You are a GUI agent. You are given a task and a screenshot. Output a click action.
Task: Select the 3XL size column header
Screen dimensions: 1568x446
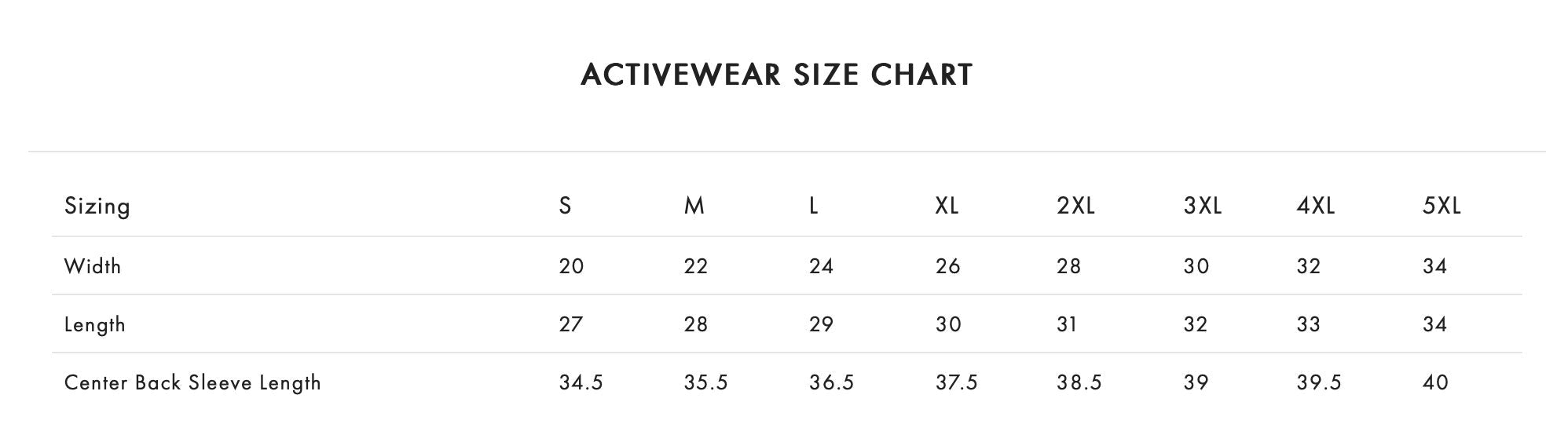tap(1203, 206)
